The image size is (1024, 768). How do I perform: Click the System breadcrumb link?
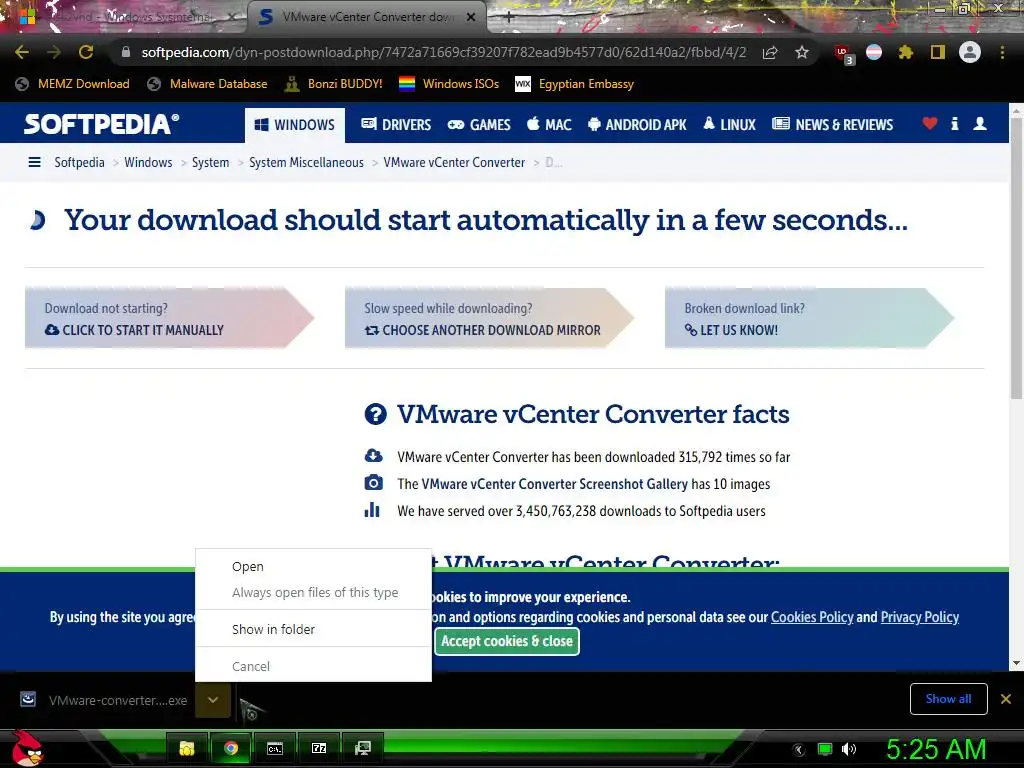210,162
